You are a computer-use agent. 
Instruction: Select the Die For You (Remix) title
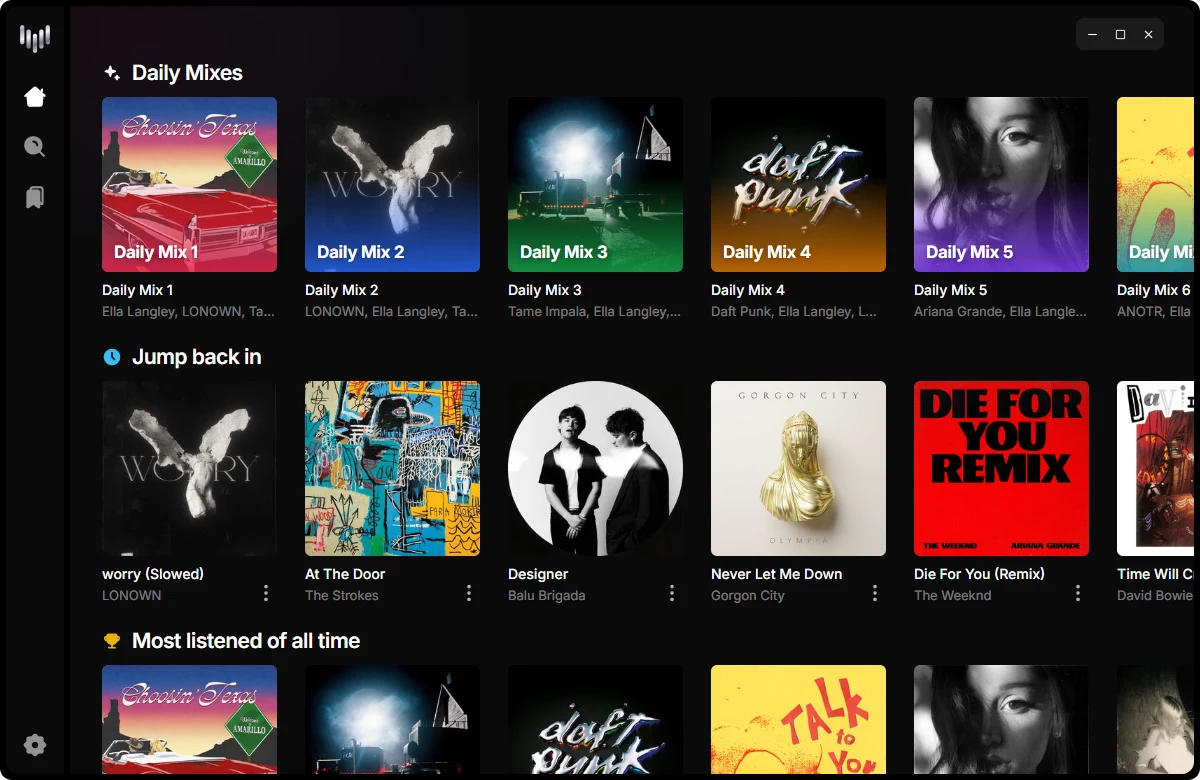click(979, 574)
